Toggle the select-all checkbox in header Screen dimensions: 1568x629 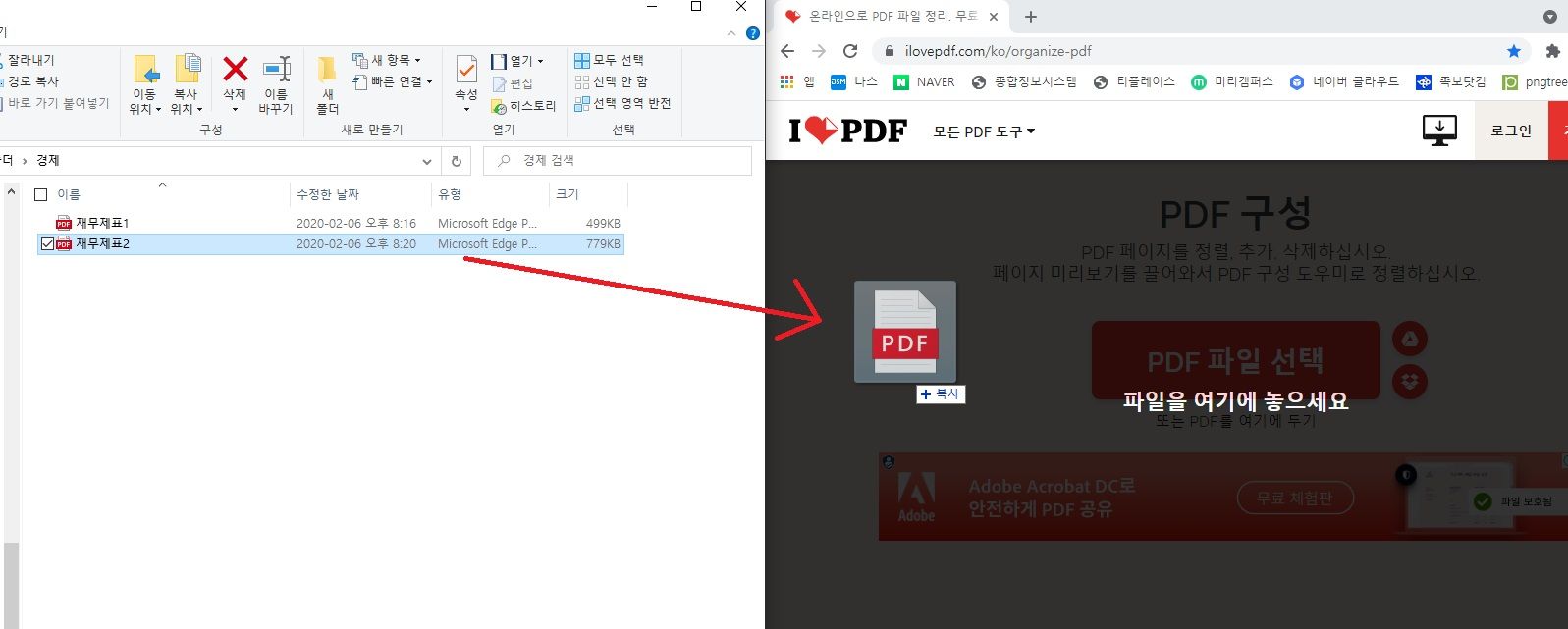(x=41, y=195)
